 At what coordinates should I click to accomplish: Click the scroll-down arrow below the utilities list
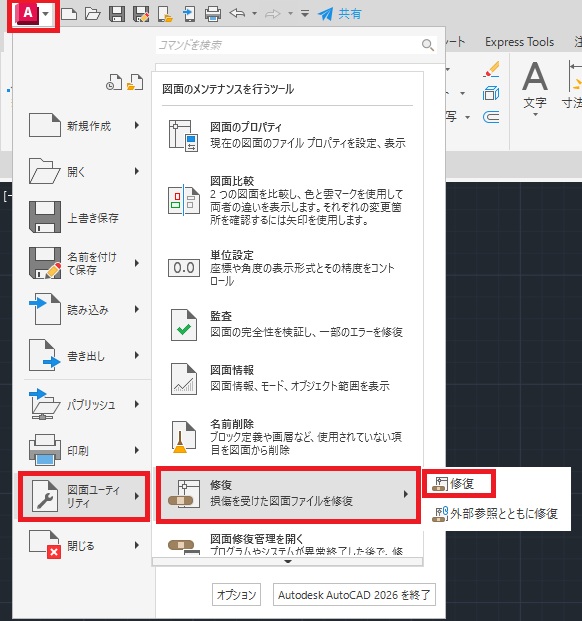tap(288, 562)
